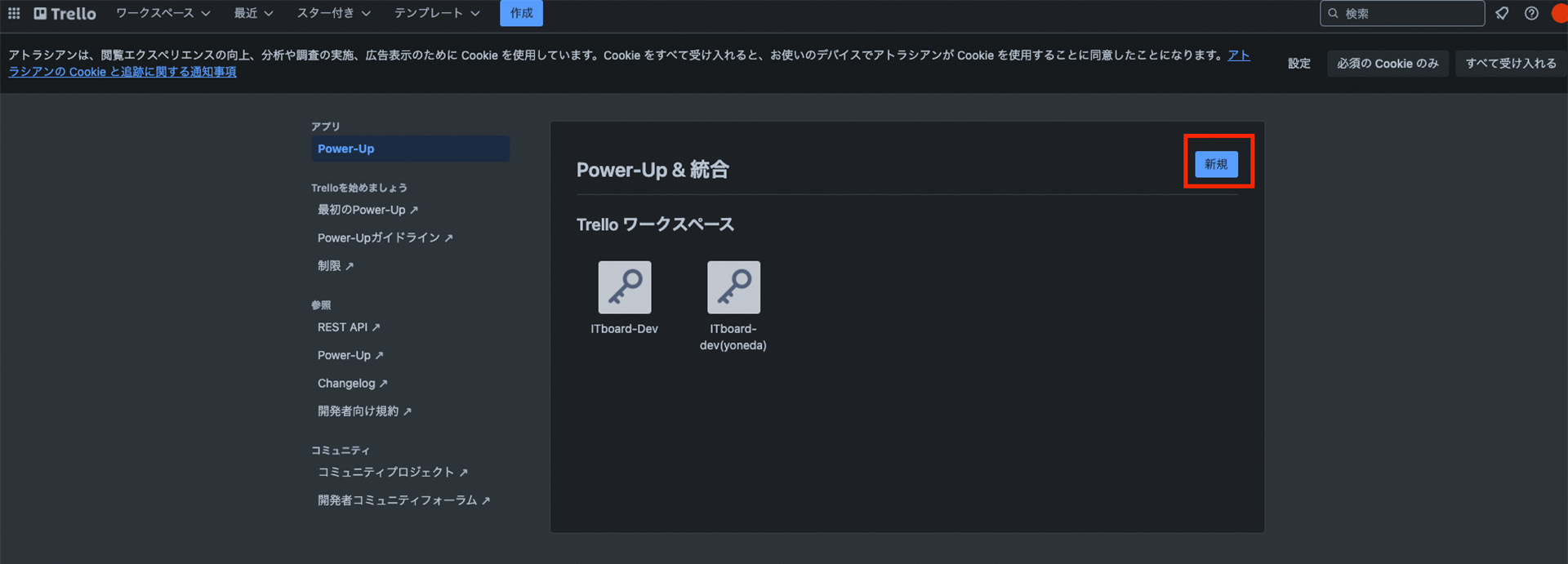1568x564 pixels.
Task: Click the Trello logo
Action: [65, 13]
